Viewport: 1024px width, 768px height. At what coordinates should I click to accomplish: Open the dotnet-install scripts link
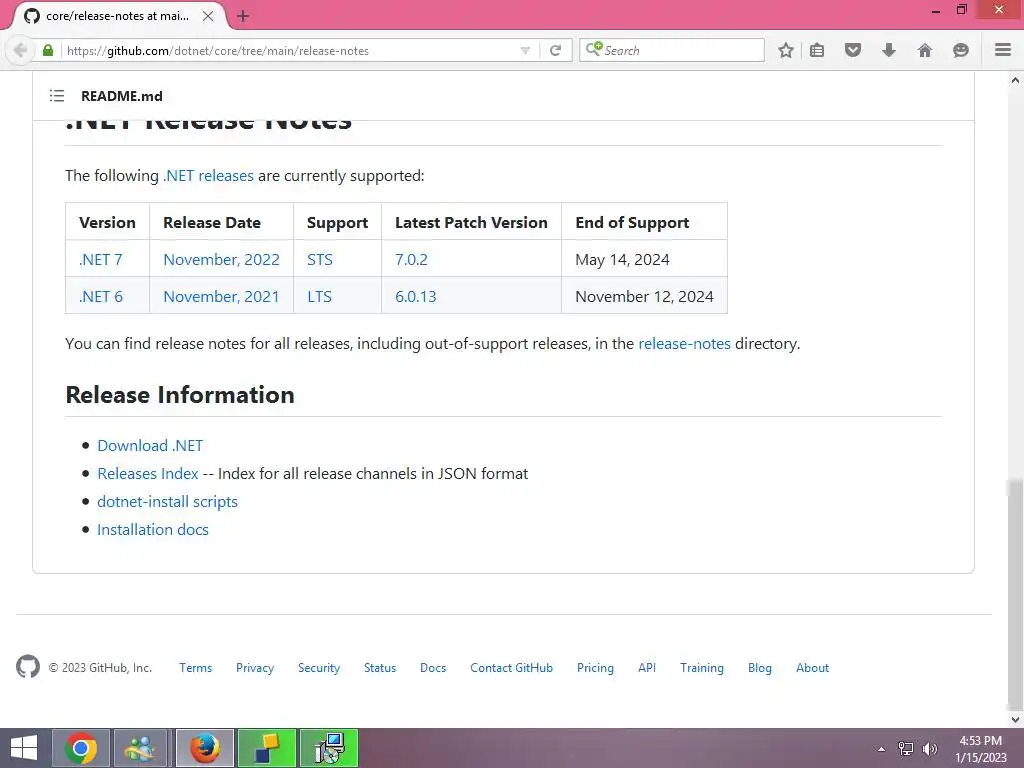pos(167,502)
